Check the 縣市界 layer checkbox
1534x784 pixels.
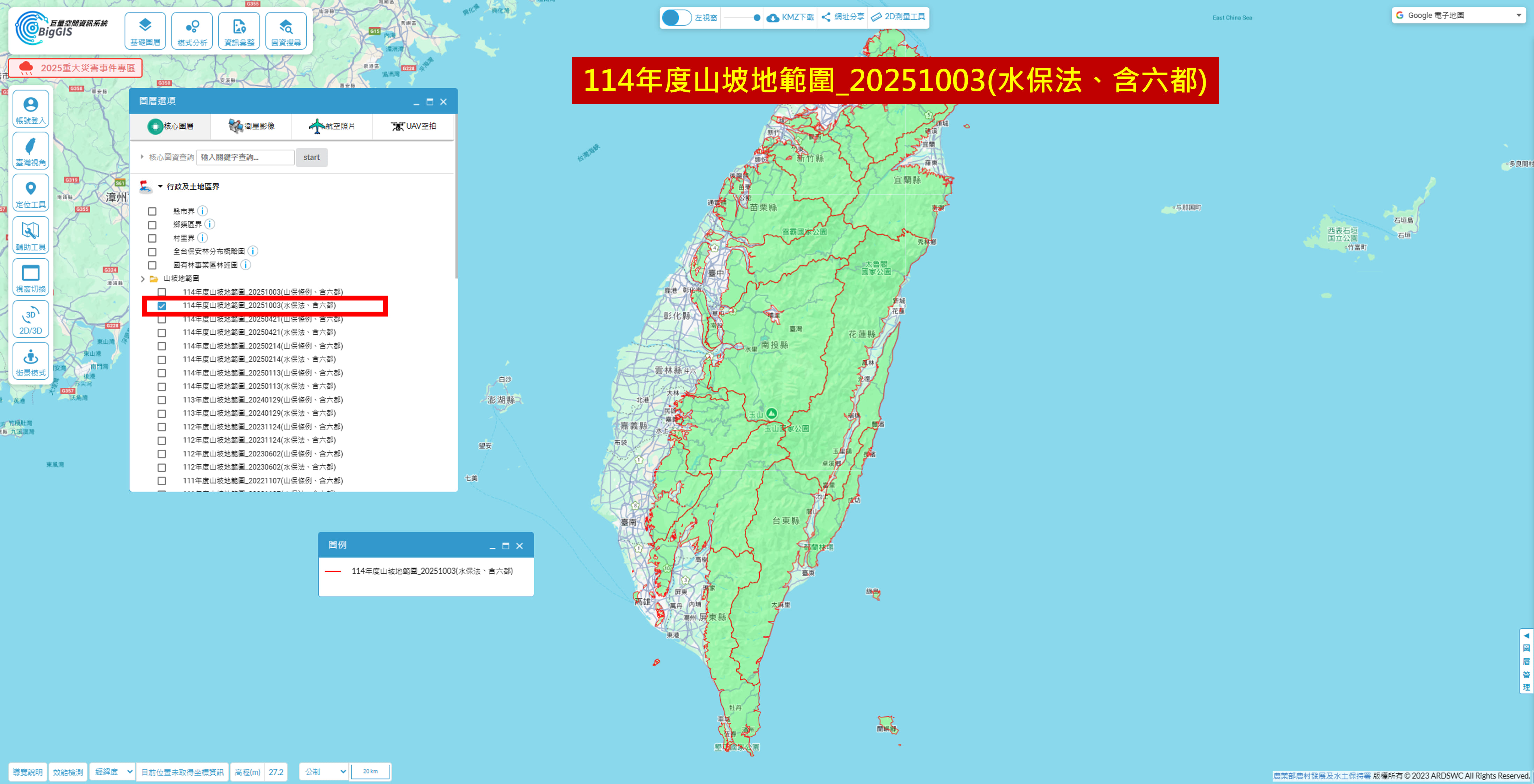click(x=152, y=211)
